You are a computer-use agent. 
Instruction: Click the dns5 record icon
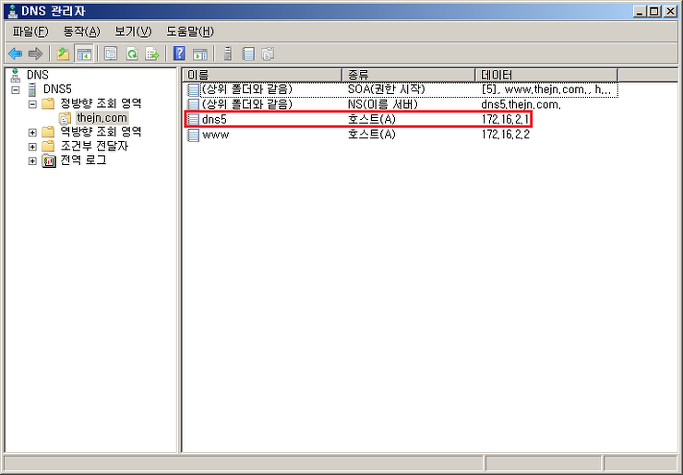click(x=193, y=119)
